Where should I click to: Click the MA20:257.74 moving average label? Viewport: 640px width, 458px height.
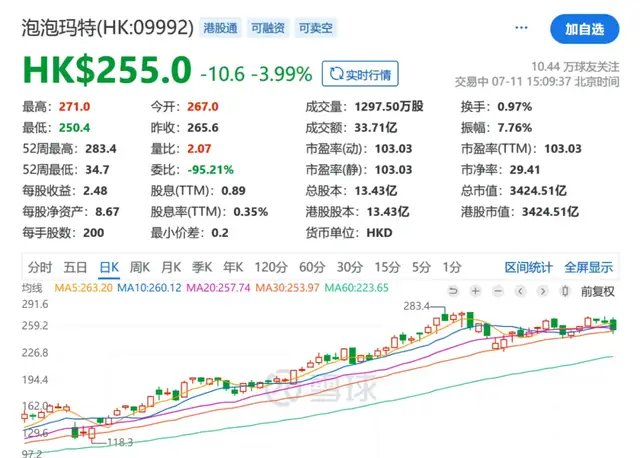point(218,288)
